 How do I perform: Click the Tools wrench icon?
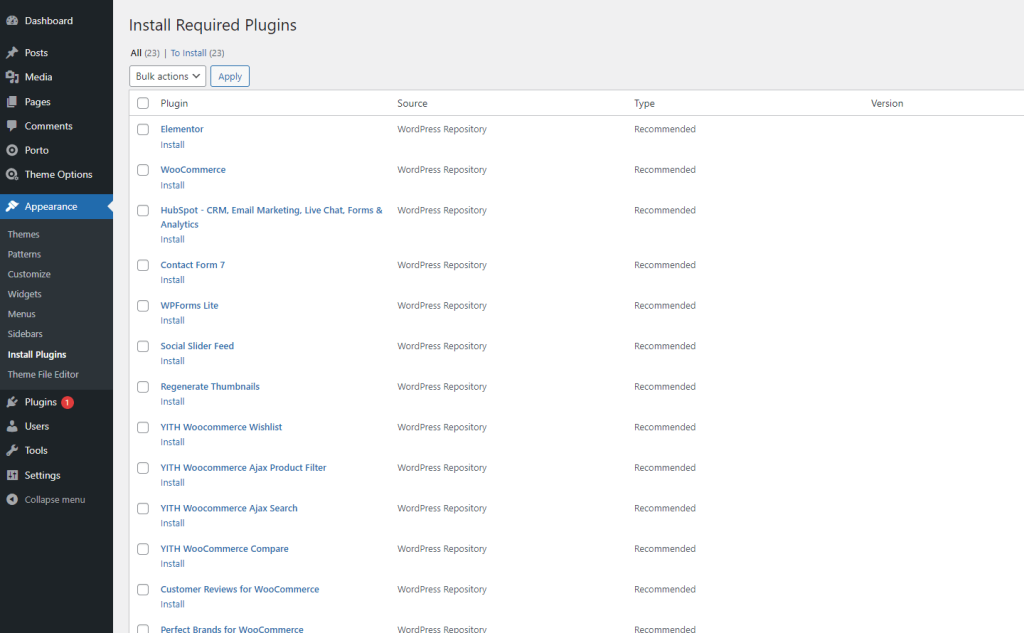12,450
